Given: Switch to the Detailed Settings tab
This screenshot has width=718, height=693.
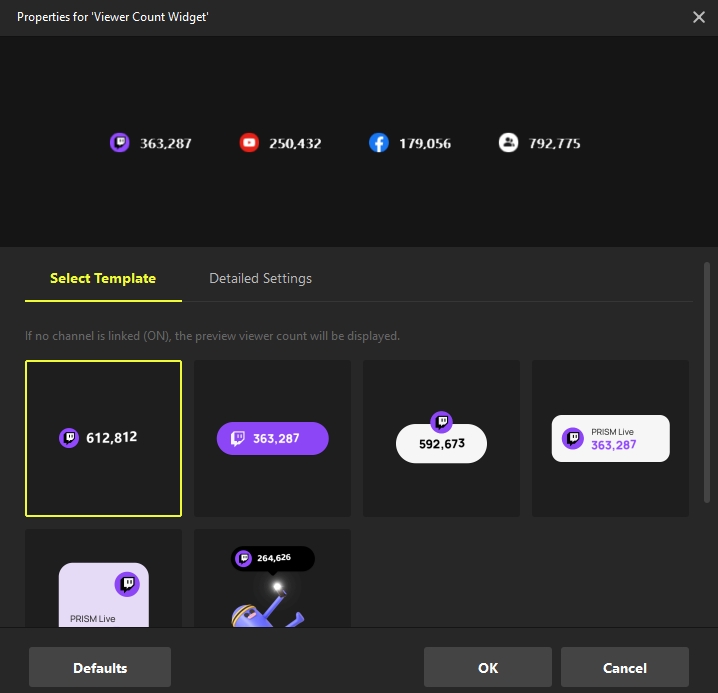Looking at the screenshot, I should point(260,279).
